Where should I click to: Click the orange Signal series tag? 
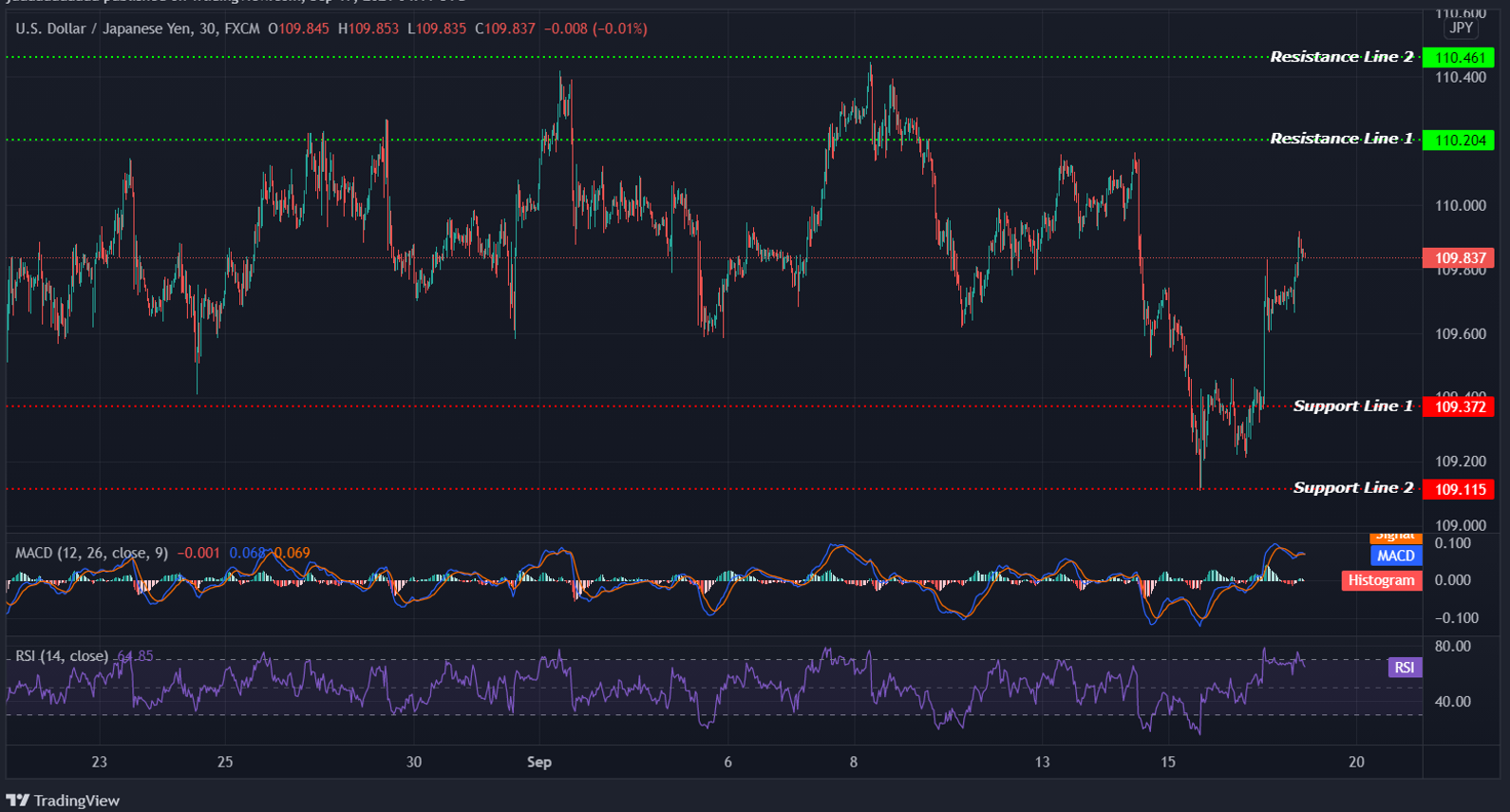tap(1396, 537)
